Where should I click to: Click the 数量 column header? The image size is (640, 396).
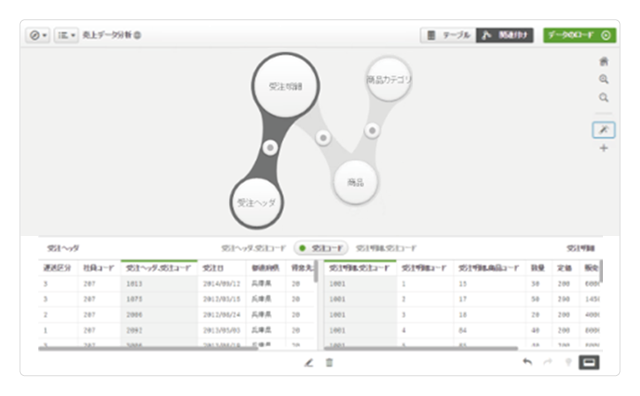click(538, 268)
